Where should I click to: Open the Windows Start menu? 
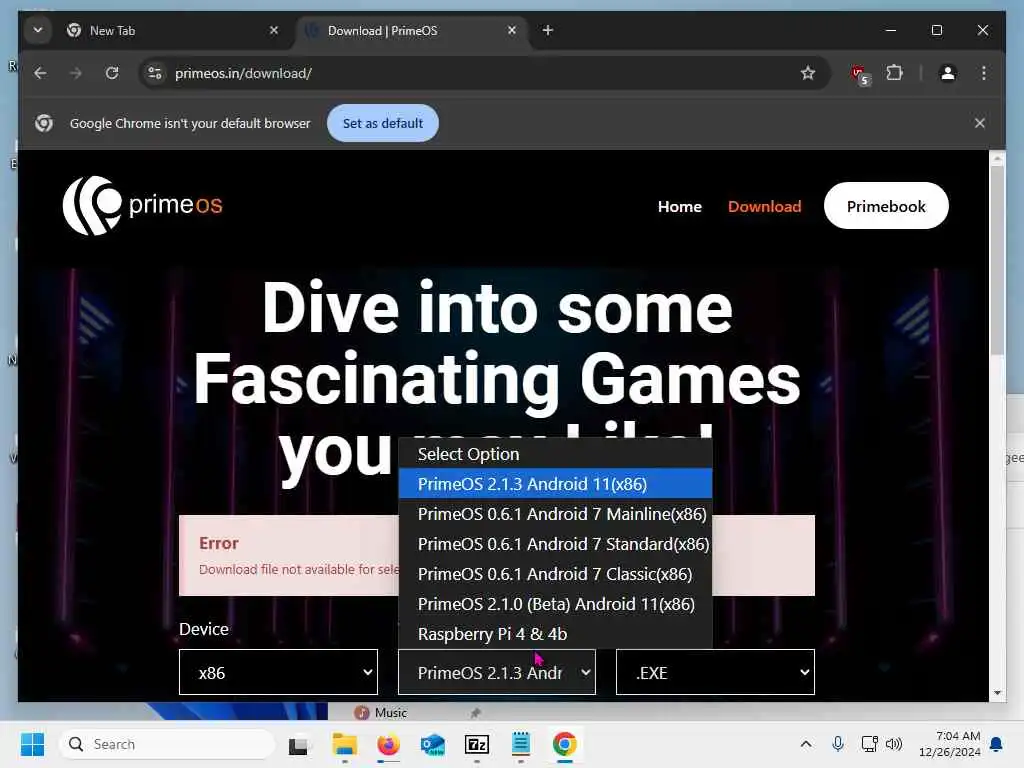pyautogui.click(x=32, y=744)
